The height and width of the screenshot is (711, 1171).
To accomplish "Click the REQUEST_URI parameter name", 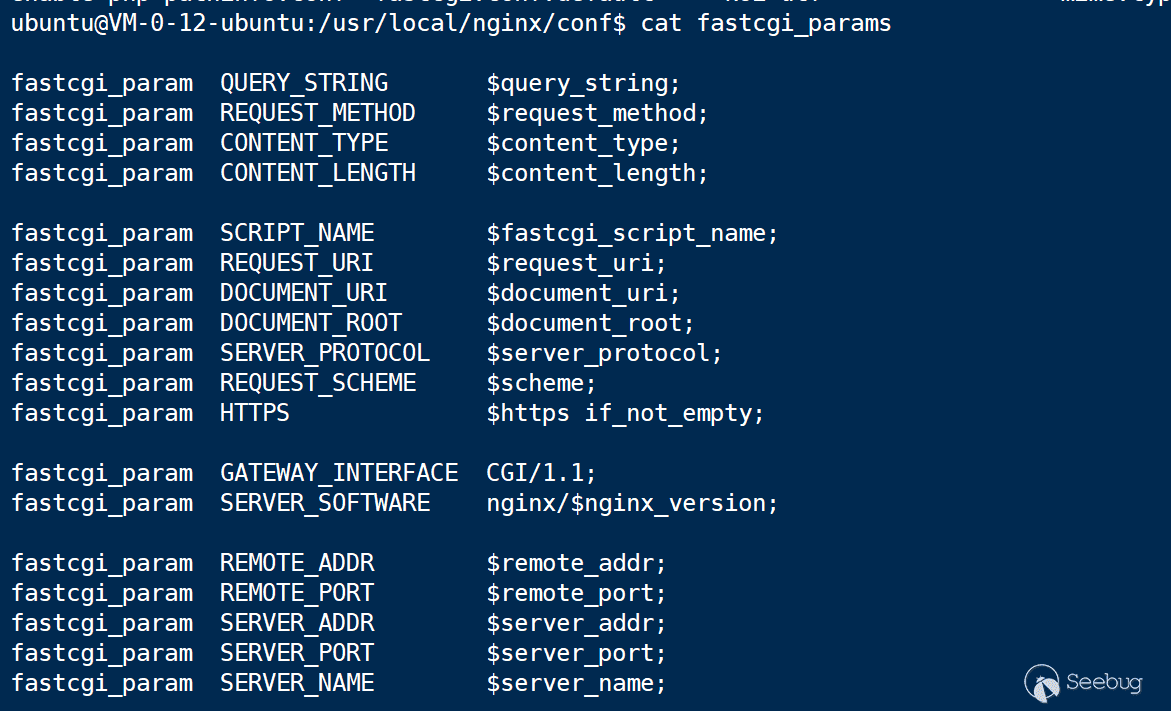I will (x=297, y=263).
